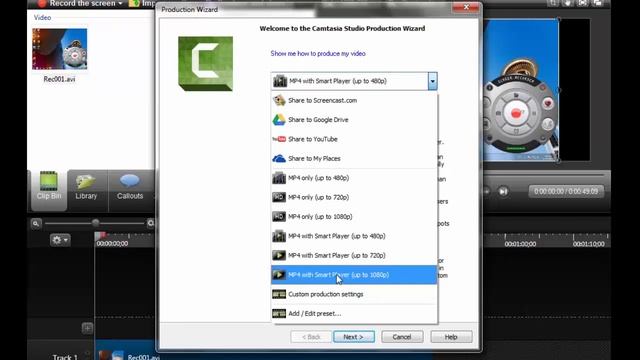The height and width of the screenshot is (360, 640).
Task: Open 'Show me how to produce my video' link
Action: (318, 53)
